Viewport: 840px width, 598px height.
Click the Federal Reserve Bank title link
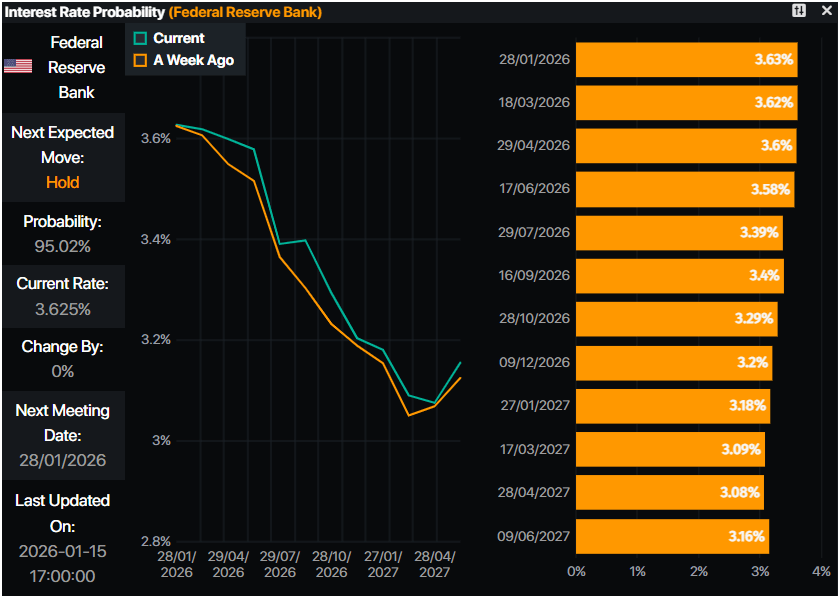click(245, 12)
